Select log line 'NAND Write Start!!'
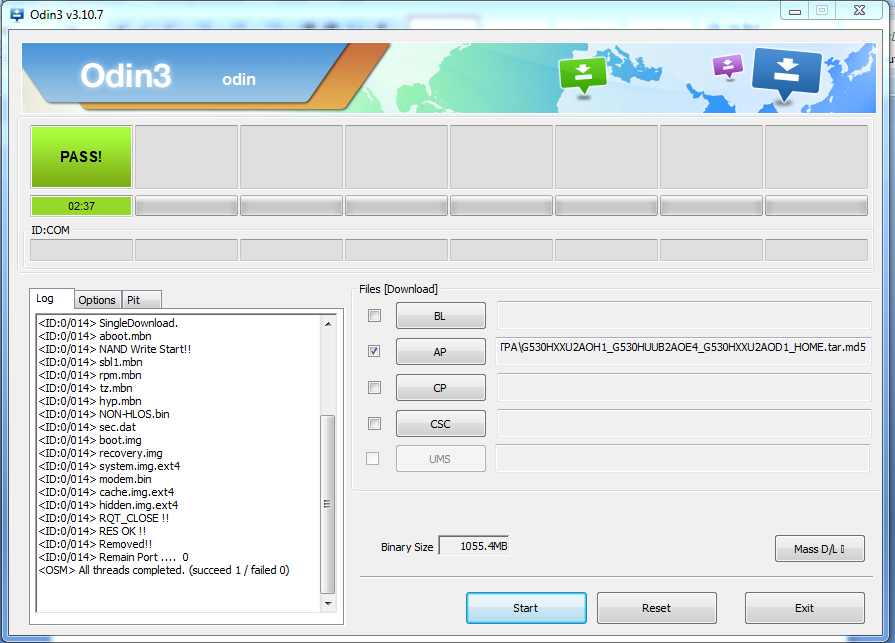 (115, 349)
